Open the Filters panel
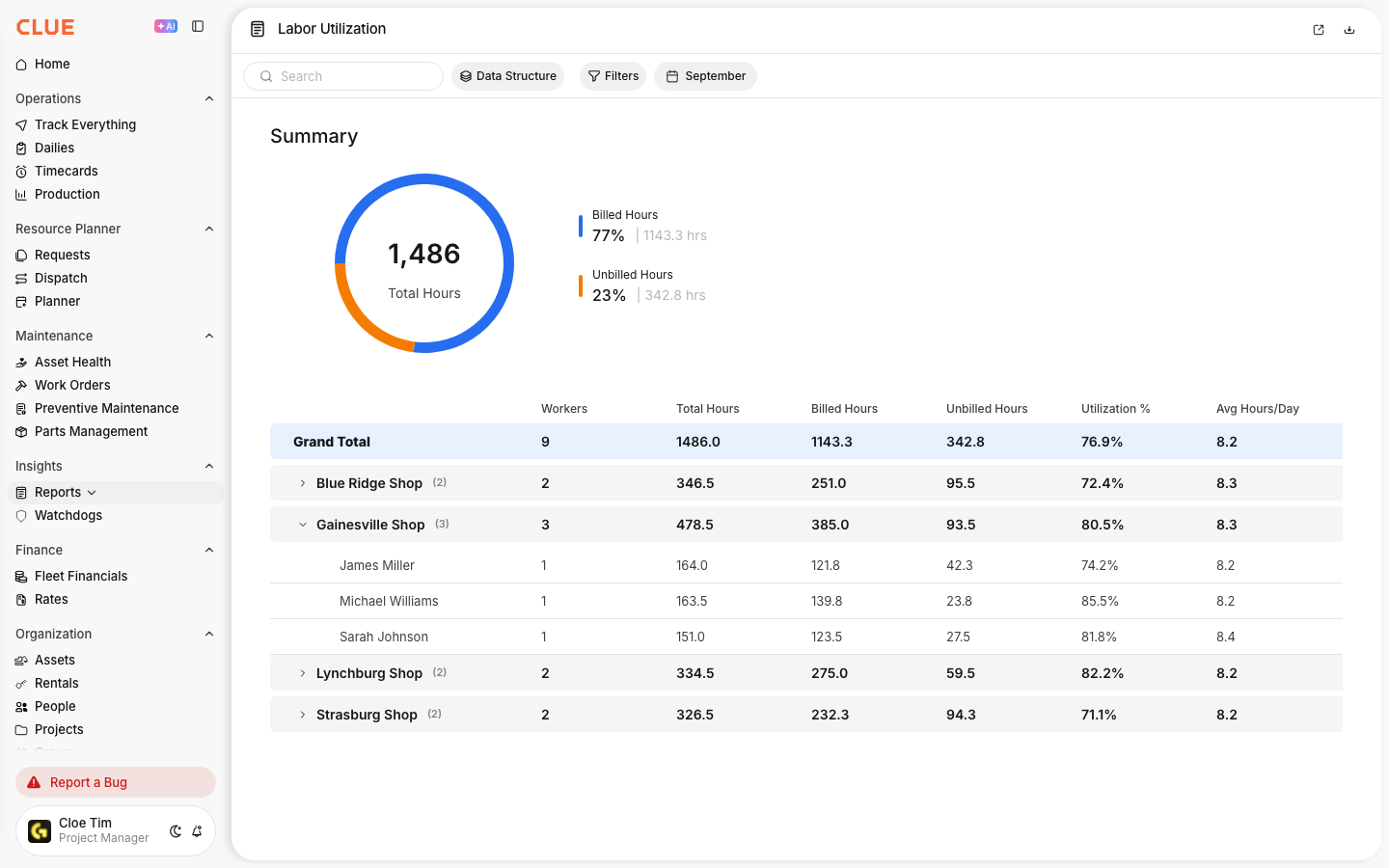 pyautogui.click(x=613, y=76)
